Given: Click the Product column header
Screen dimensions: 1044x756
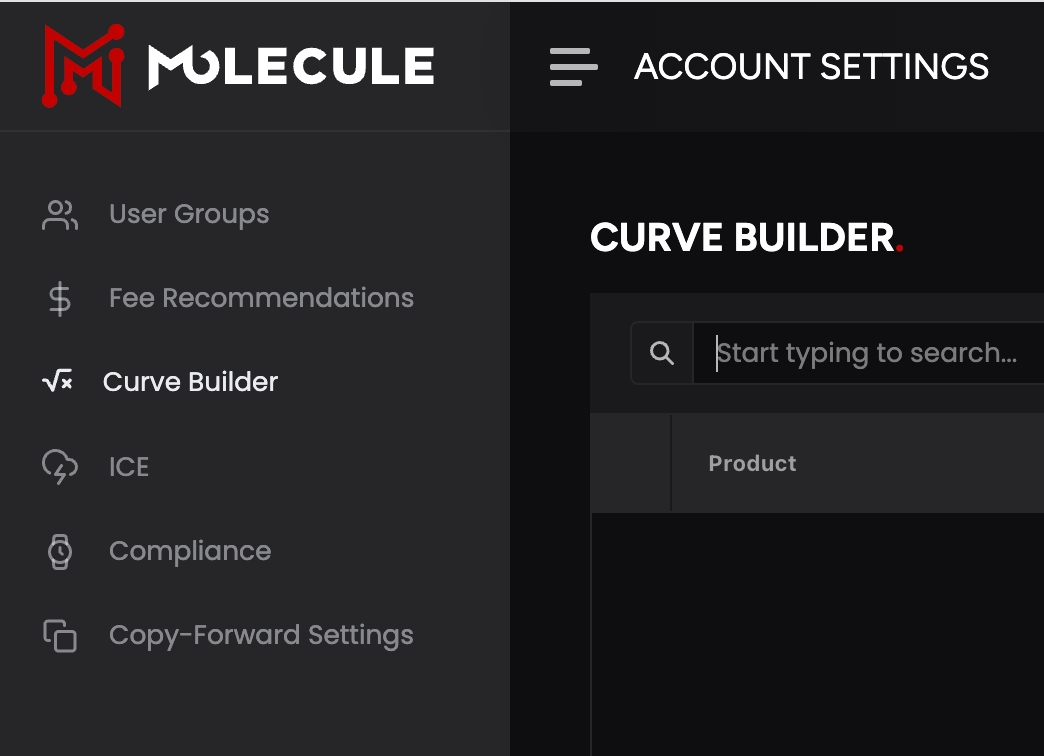Looking at the screenshot, I should pos(752,463).
